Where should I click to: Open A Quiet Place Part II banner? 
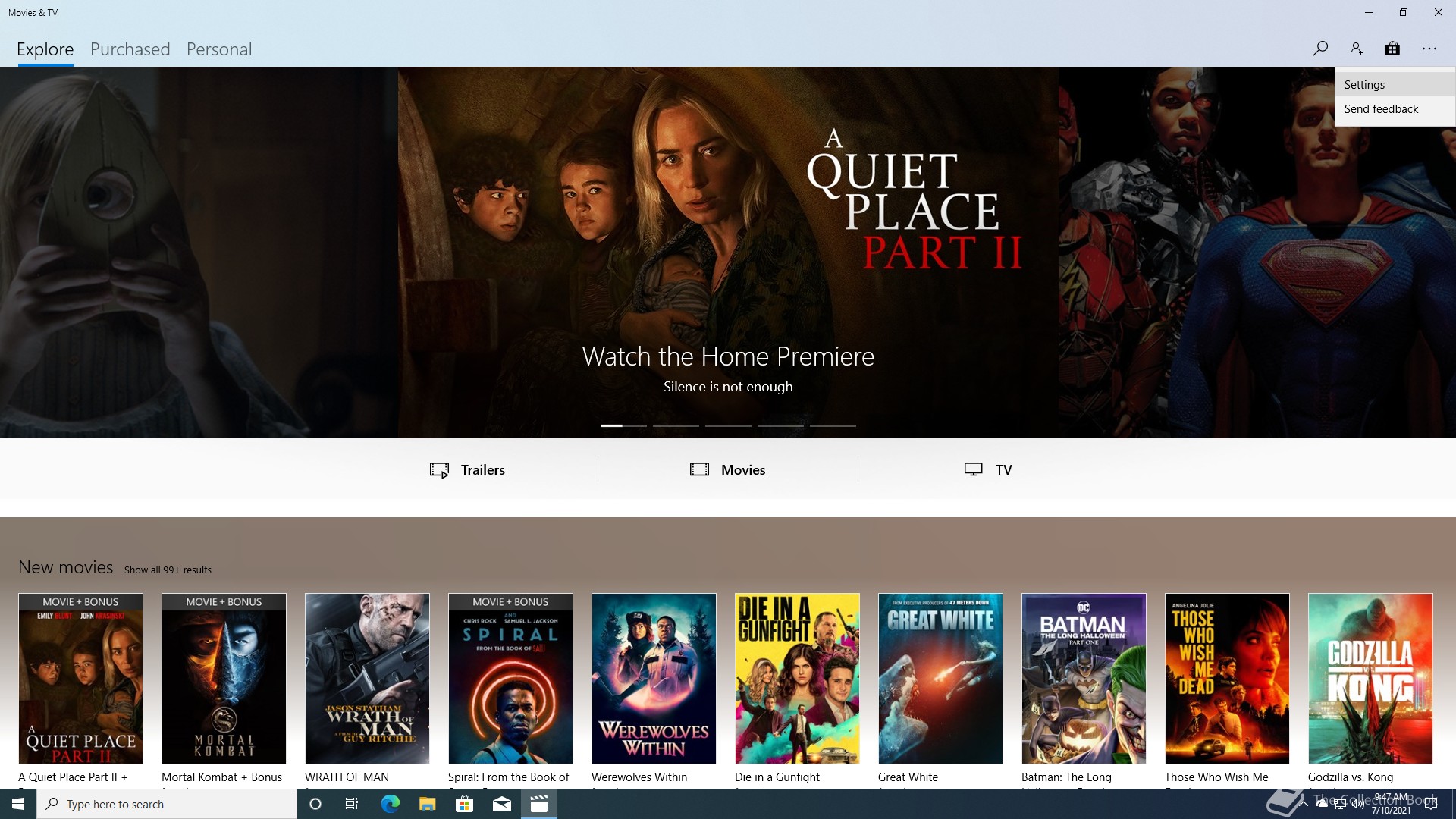tap(728, 253)
